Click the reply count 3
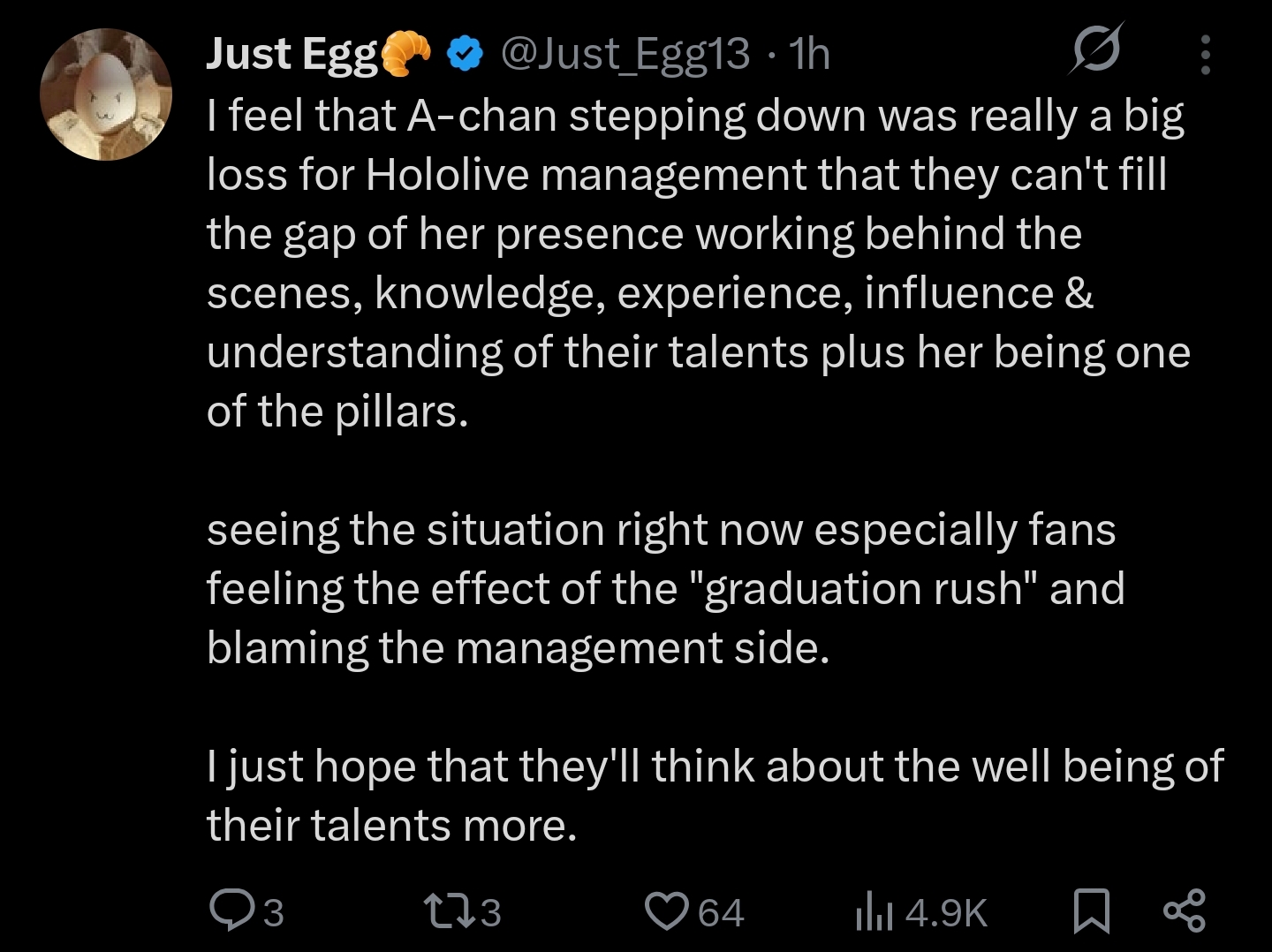This screenshot has height=952, width=1272. 274,913
